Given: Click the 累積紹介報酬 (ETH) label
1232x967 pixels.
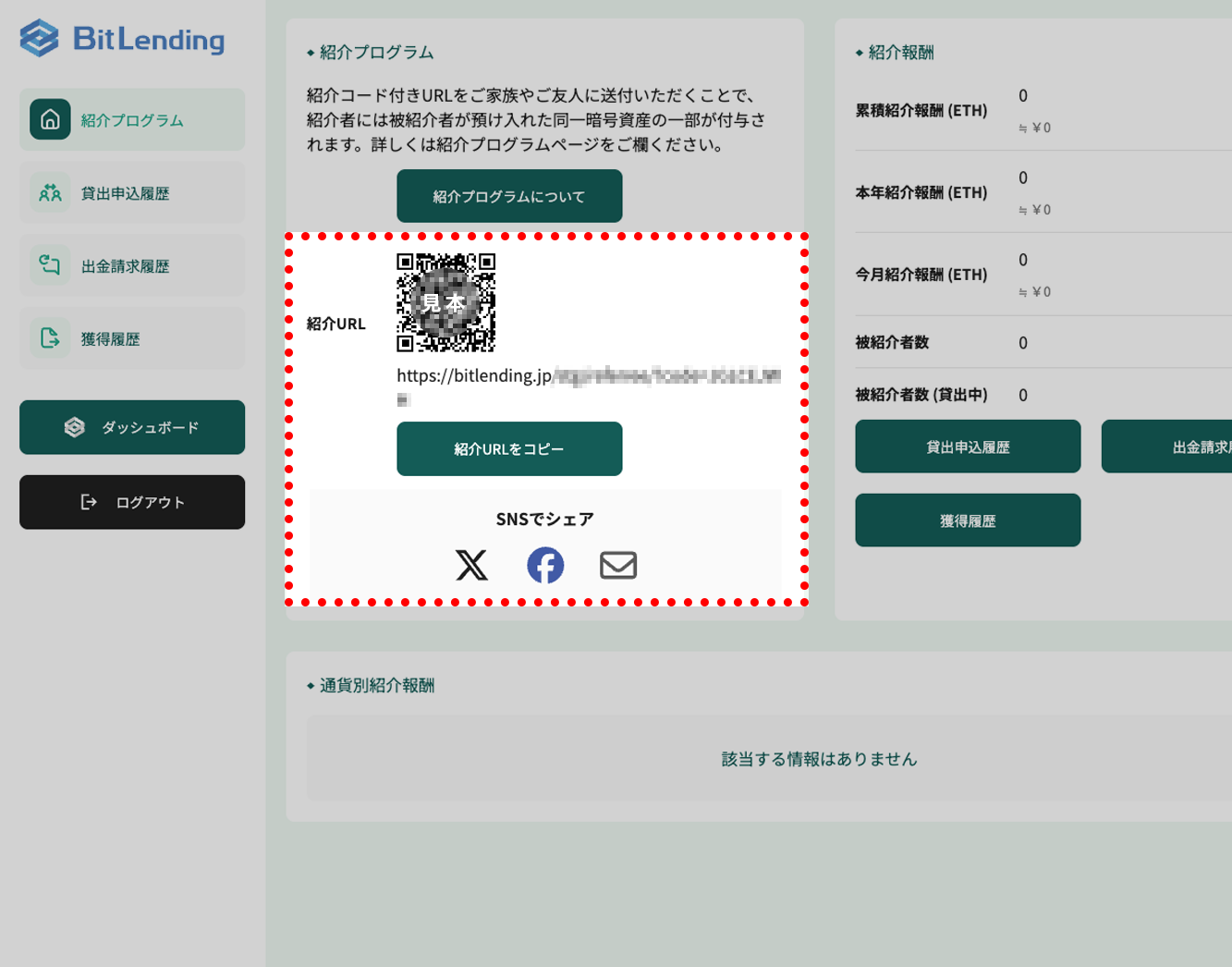Looking at the screenshot, I should click(x=921, y=110).
